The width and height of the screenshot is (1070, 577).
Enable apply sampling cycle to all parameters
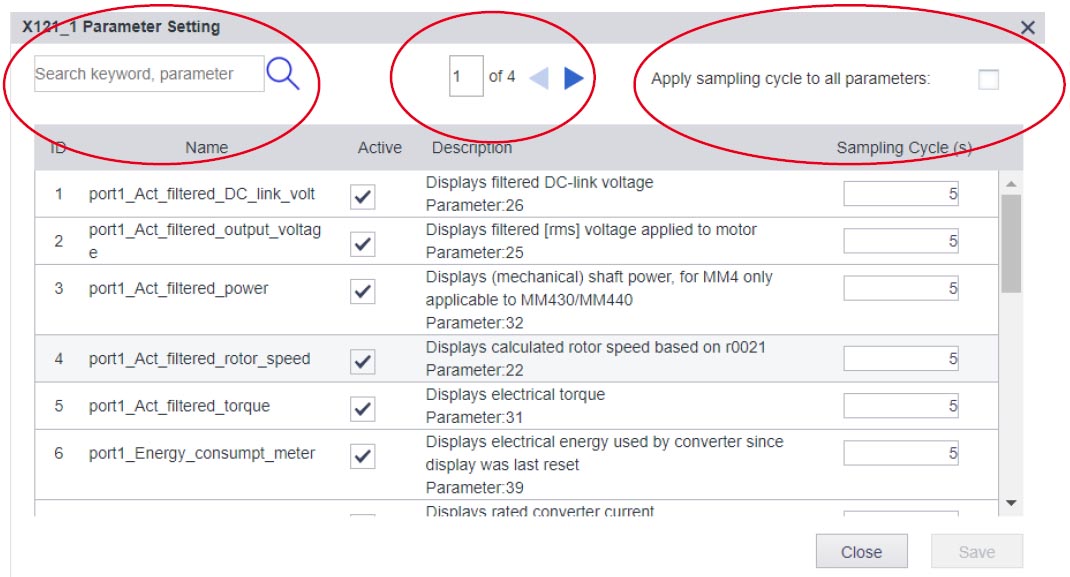988,79
